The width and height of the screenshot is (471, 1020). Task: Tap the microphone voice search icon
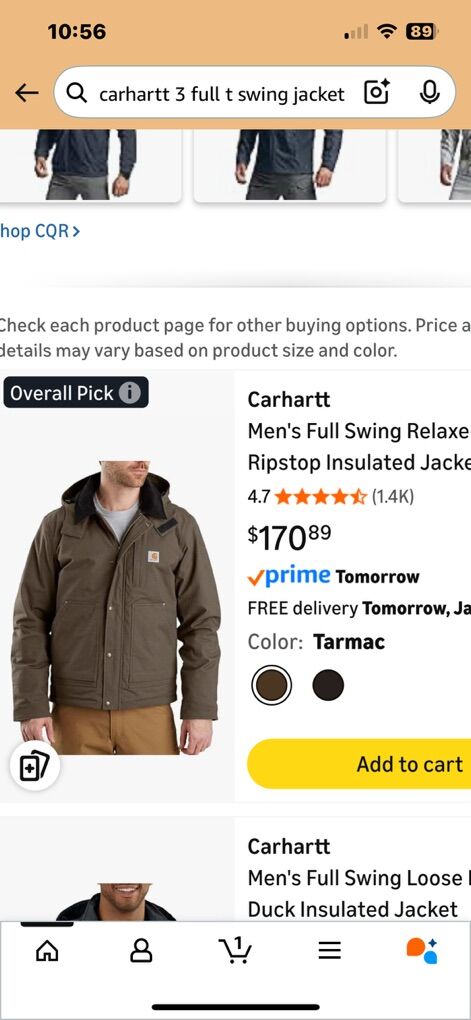[x=429, y=93]
